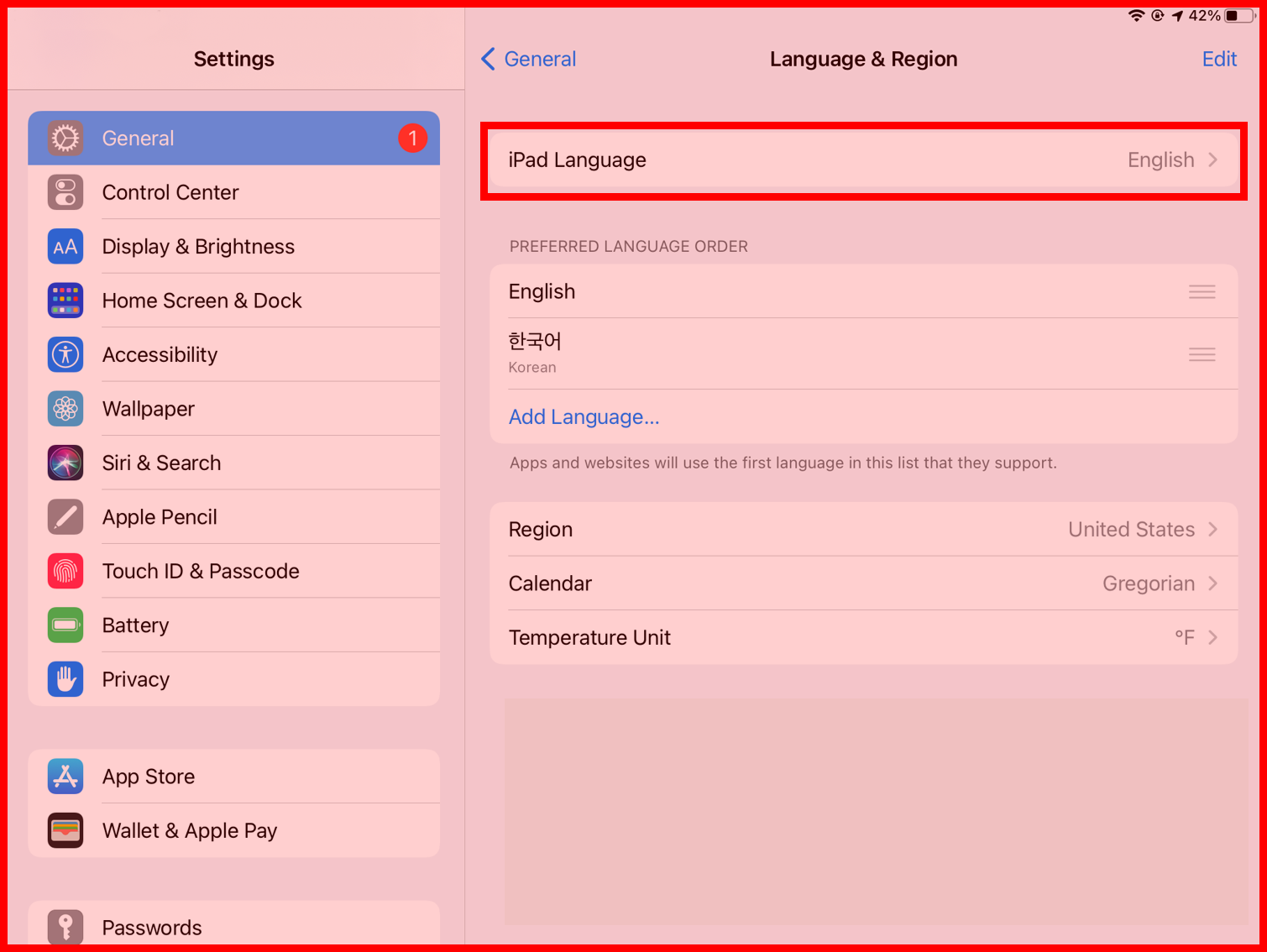1267x952 pixels.
Task: Select Privacy in the sidebar
Action: (x=234, y=679)
